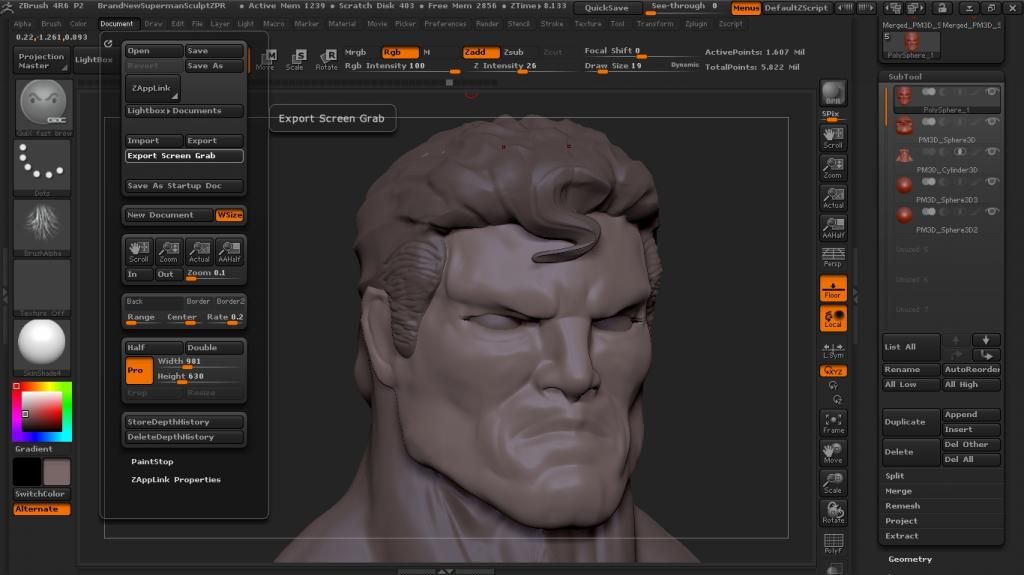Click Save As Startup Doc

pyautogui.click(x=184, y=186)
